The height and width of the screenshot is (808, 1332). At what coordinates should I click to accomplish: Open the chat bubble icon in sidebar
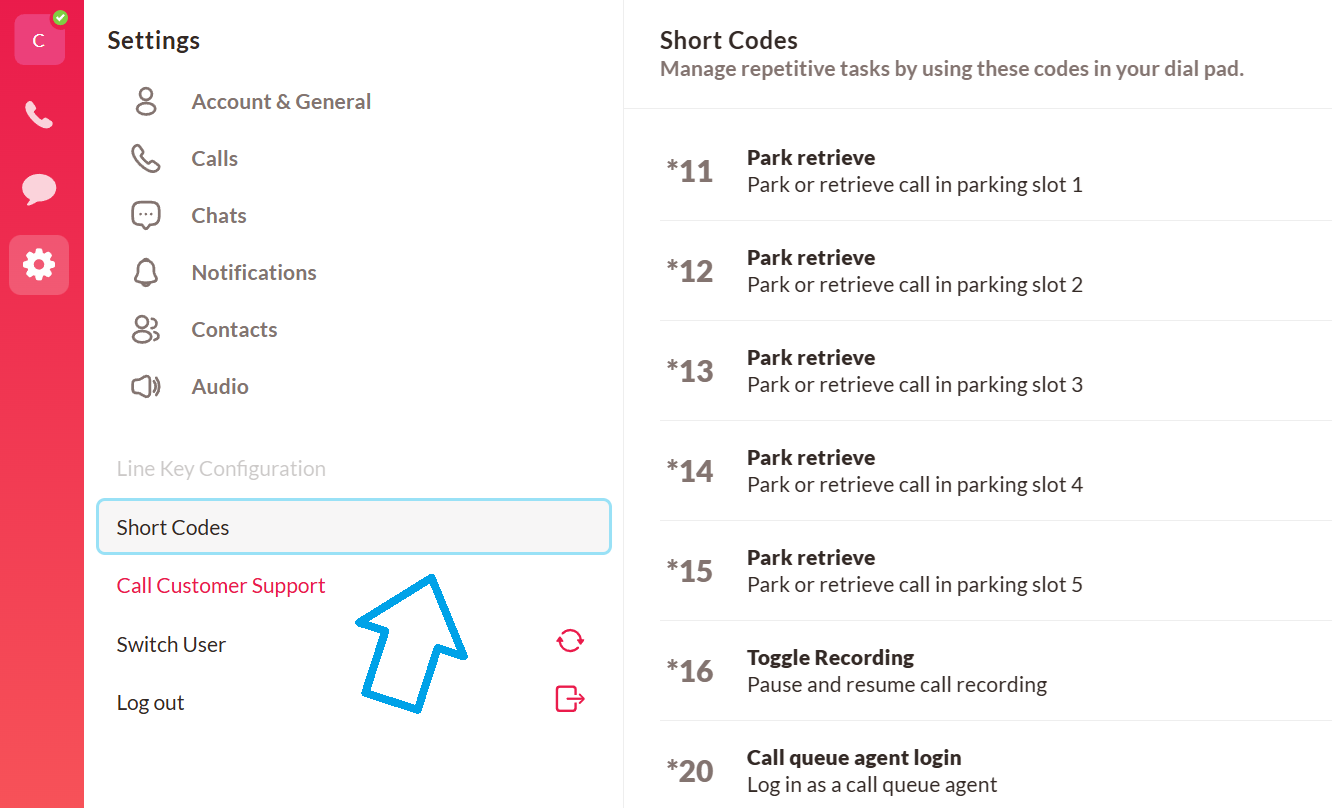[x=39, y=189]
